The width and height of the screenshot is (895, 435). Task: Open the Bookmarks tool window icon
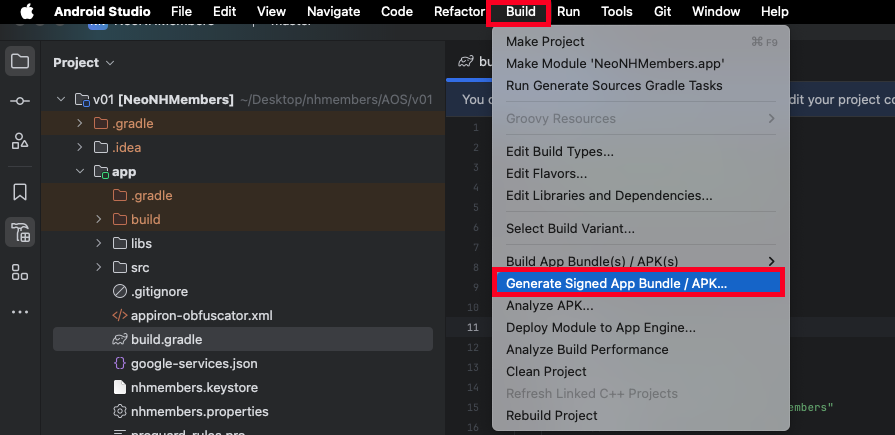20,191
